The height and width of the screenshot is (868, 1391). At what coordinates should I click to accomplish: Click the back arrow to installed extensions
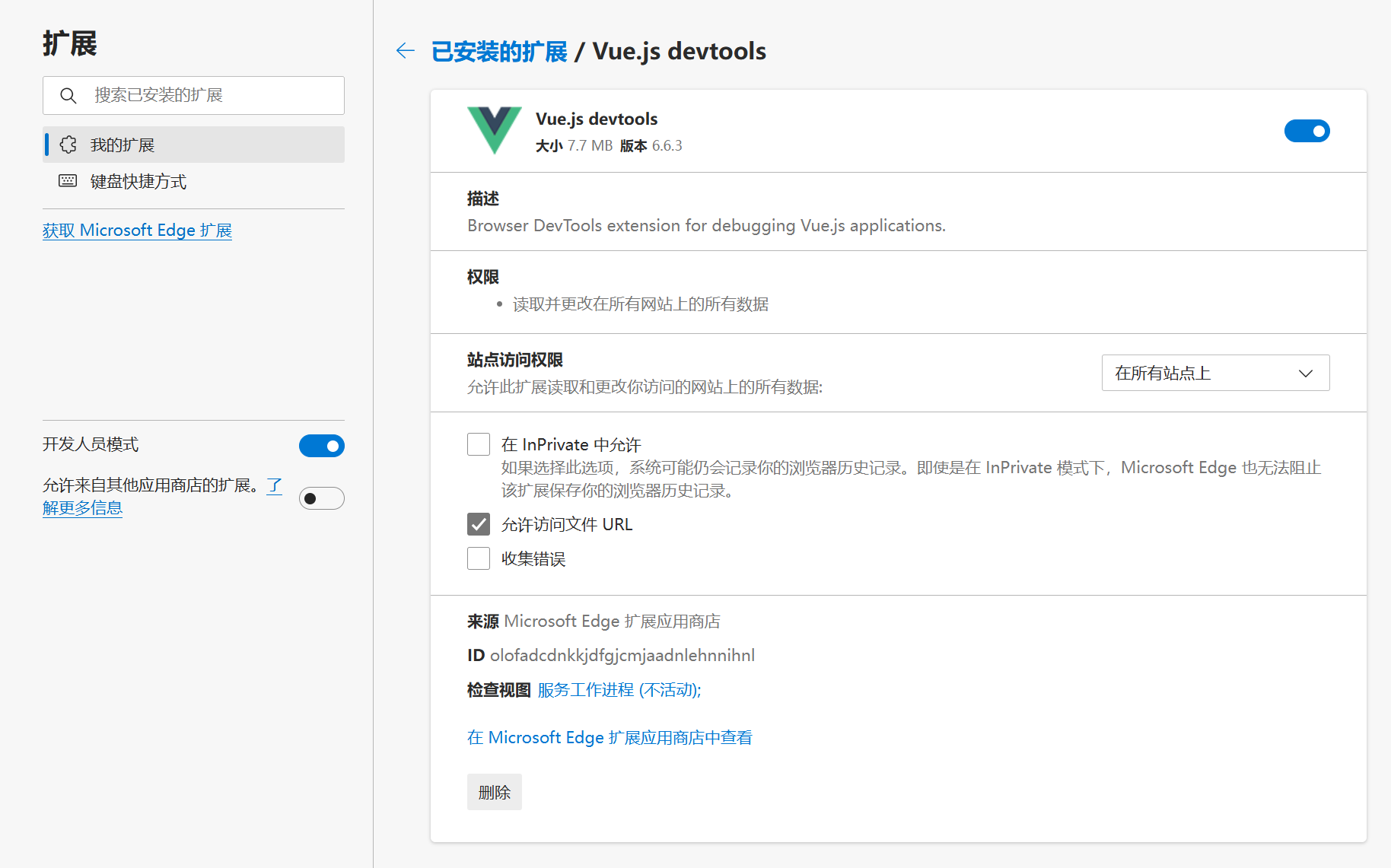click(406, 51)
